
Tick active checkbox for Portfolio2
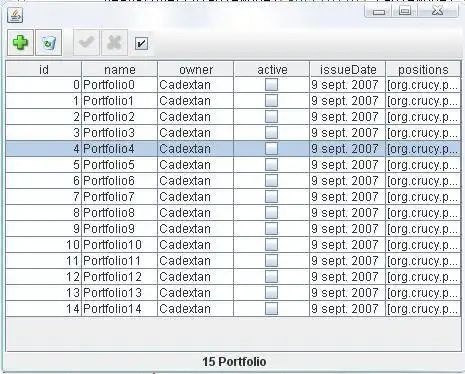point(271,117)
